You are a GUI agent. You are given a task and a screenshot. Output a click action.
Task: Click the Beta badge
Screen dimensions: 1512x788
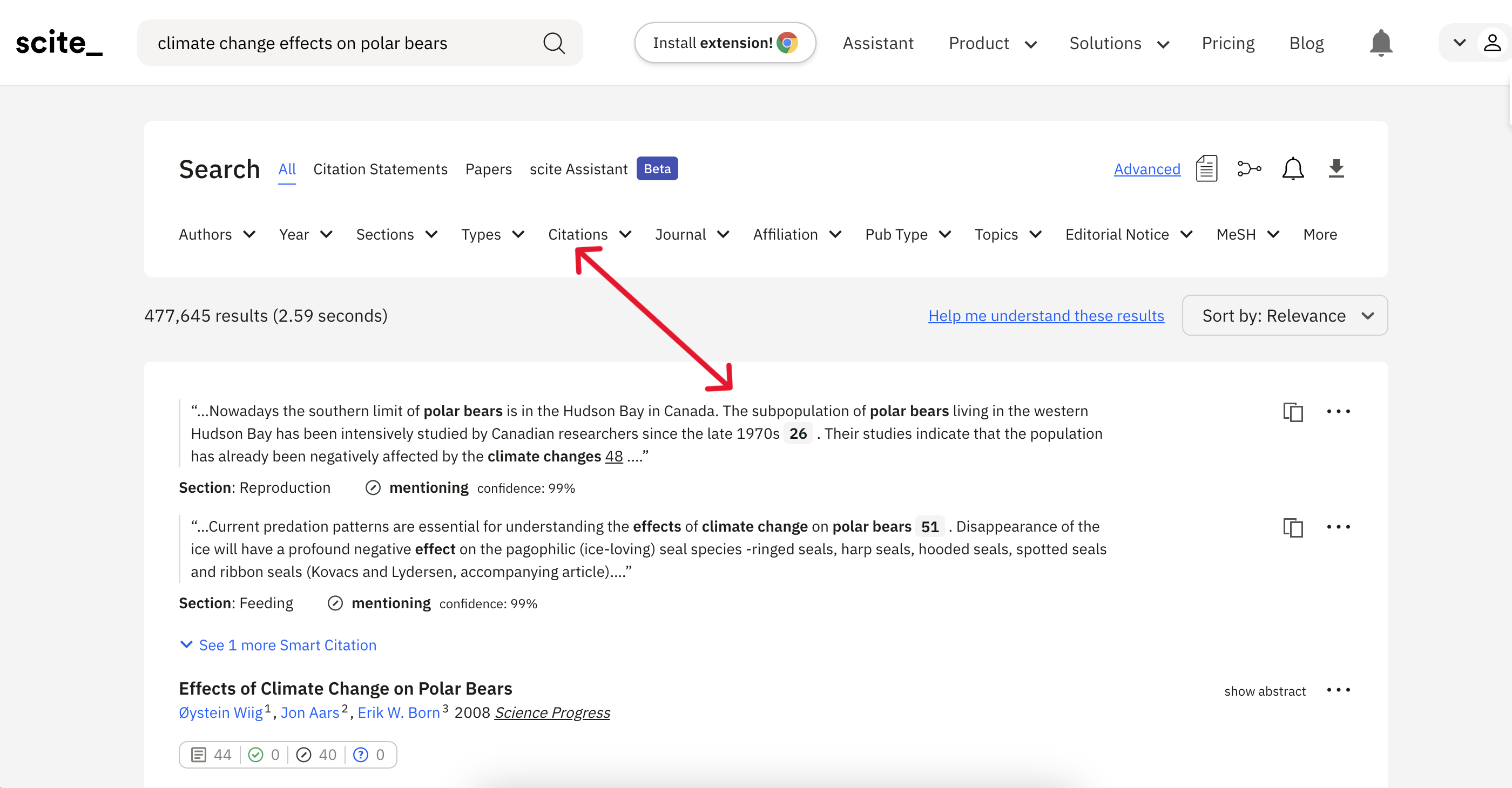pos(657,169)
